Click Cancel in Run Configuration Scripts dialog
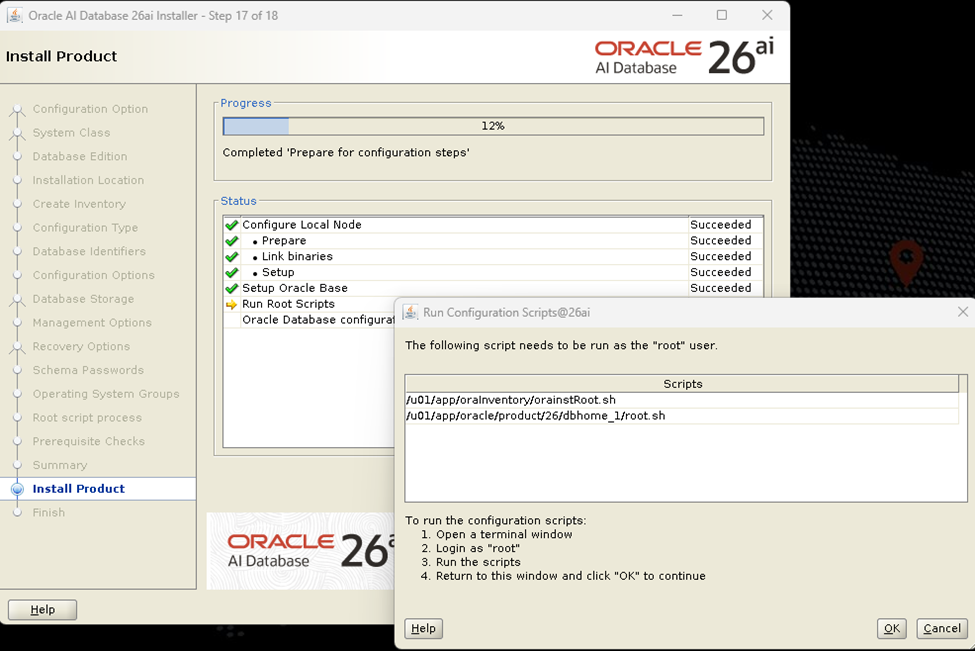 pos(941,628)
